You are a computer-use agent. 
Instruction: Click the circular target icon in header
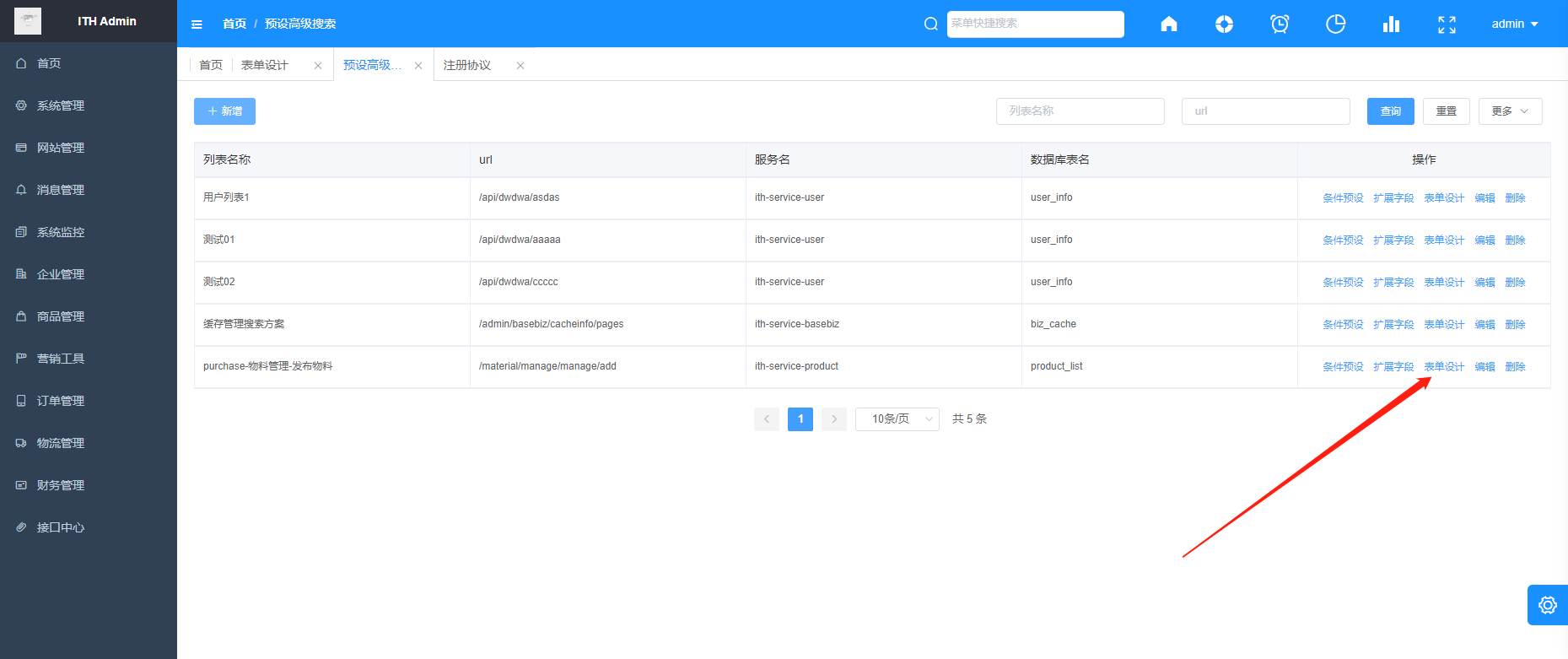coord(1224,24)
